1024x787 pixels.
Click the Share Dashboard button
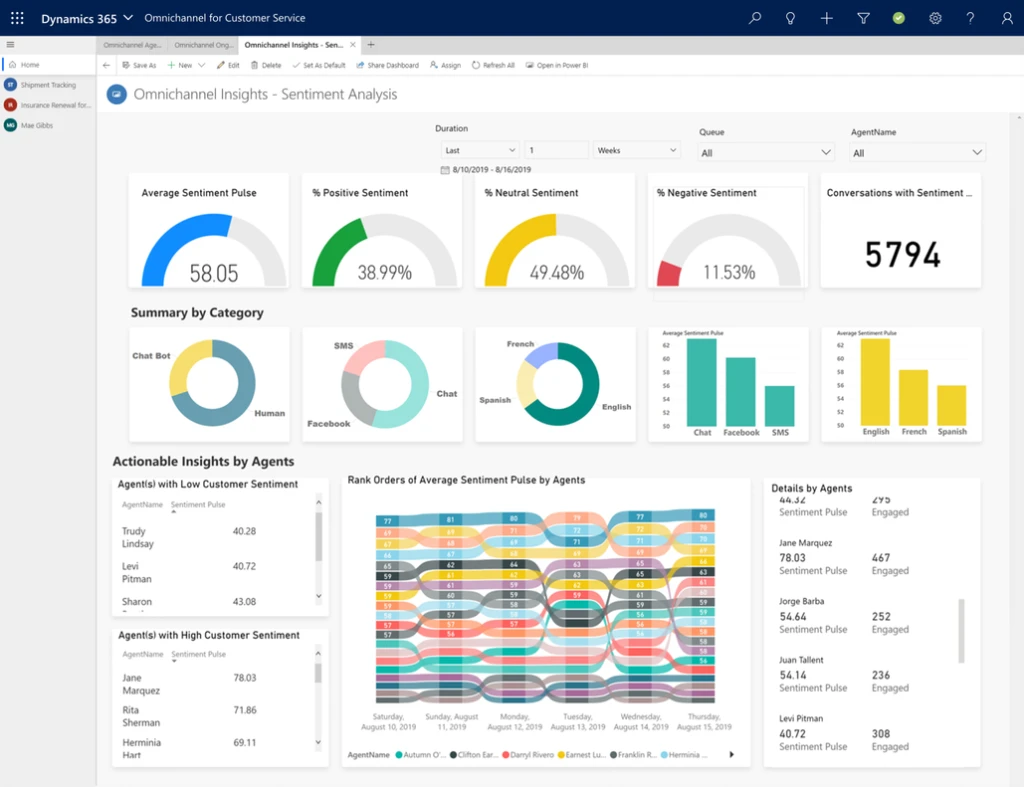pos(386,64)
